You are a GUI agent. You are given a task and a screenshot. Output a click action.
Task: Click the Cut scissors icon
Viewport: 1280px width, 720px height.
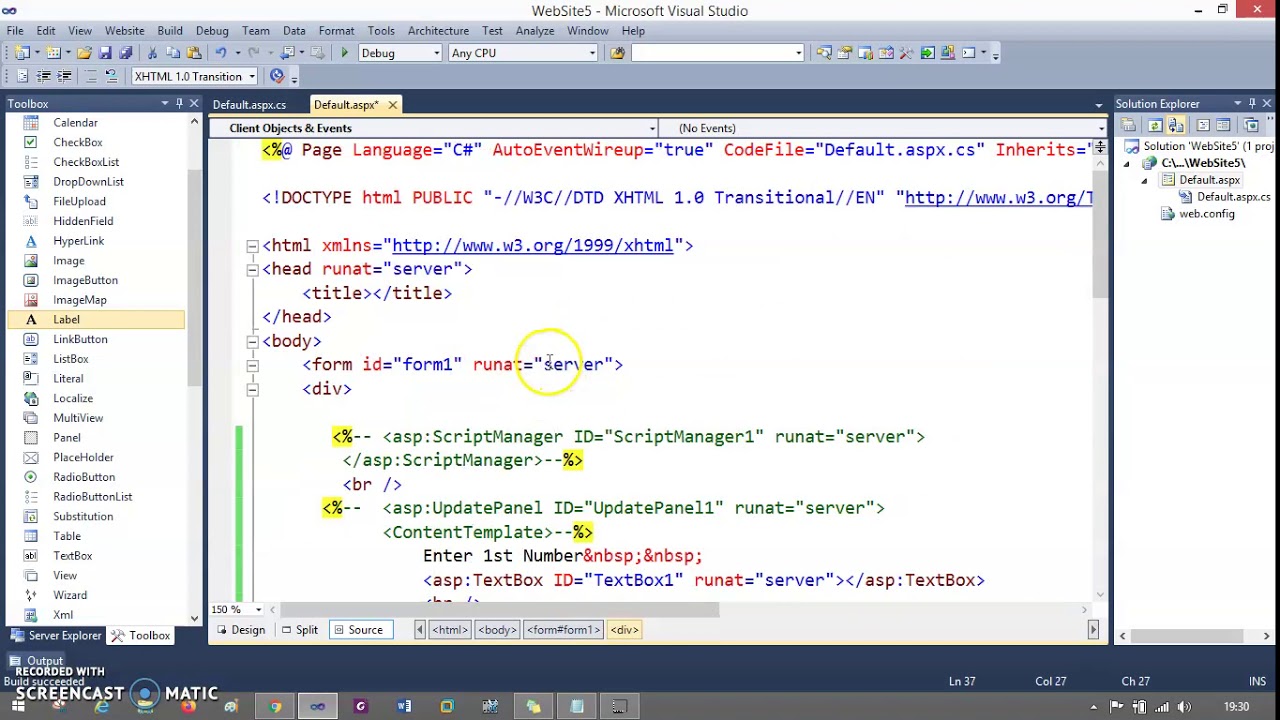point(152,53)
